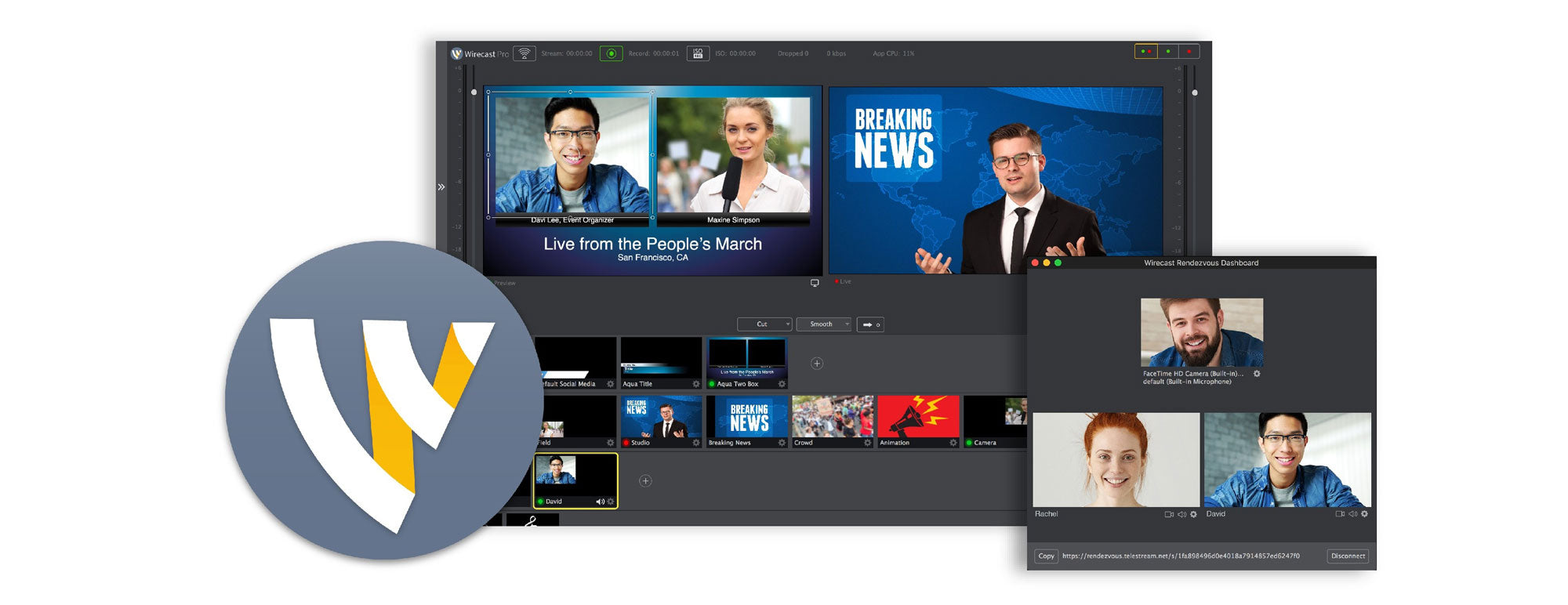
Task: Toggle David's camera icon in Rendezvous
Action: pos(1340,514)
